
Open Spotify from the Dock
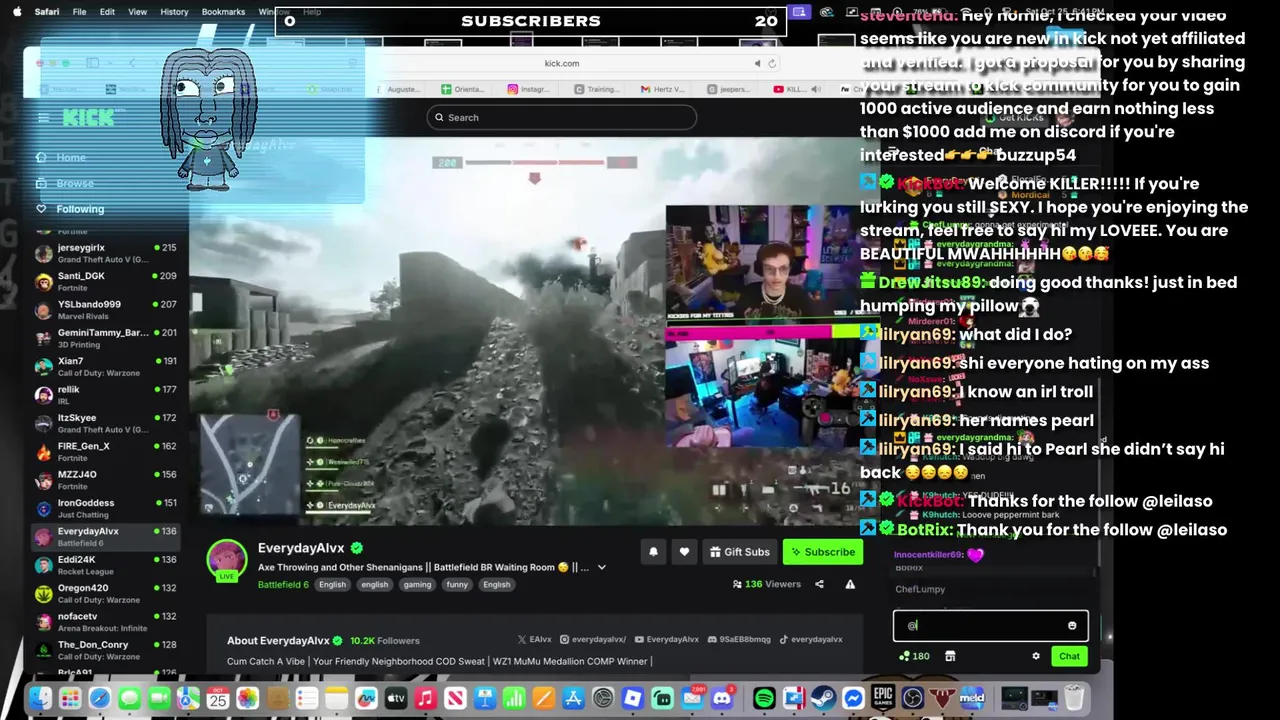(x=764, y=698)
